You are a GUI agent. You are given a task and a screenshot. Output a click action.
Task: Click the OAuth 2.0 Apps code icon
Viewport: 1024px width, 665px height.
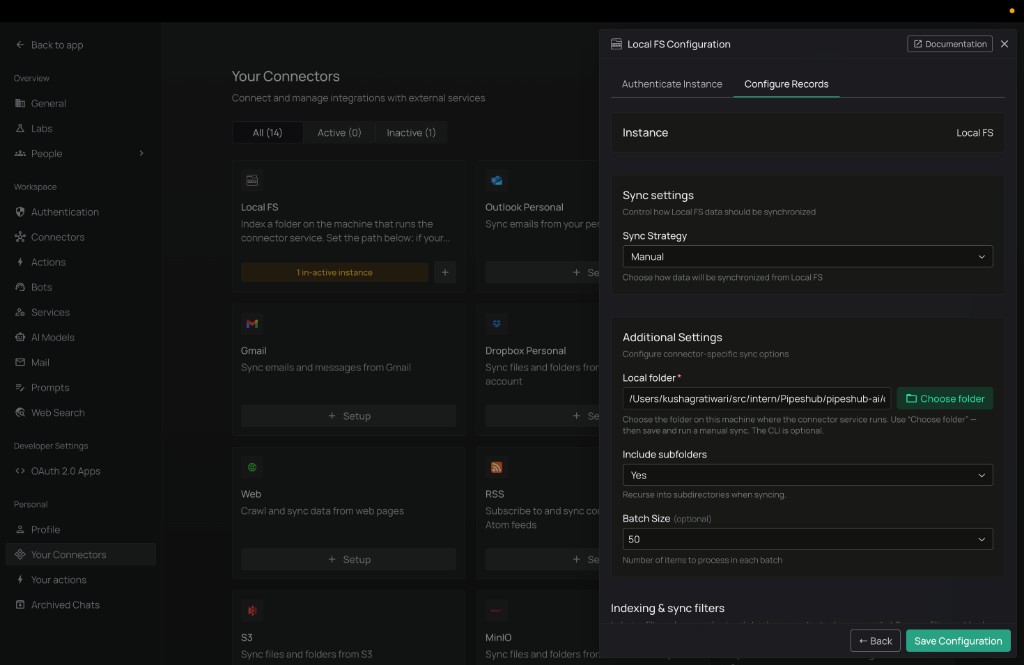(x=20, y=471)
